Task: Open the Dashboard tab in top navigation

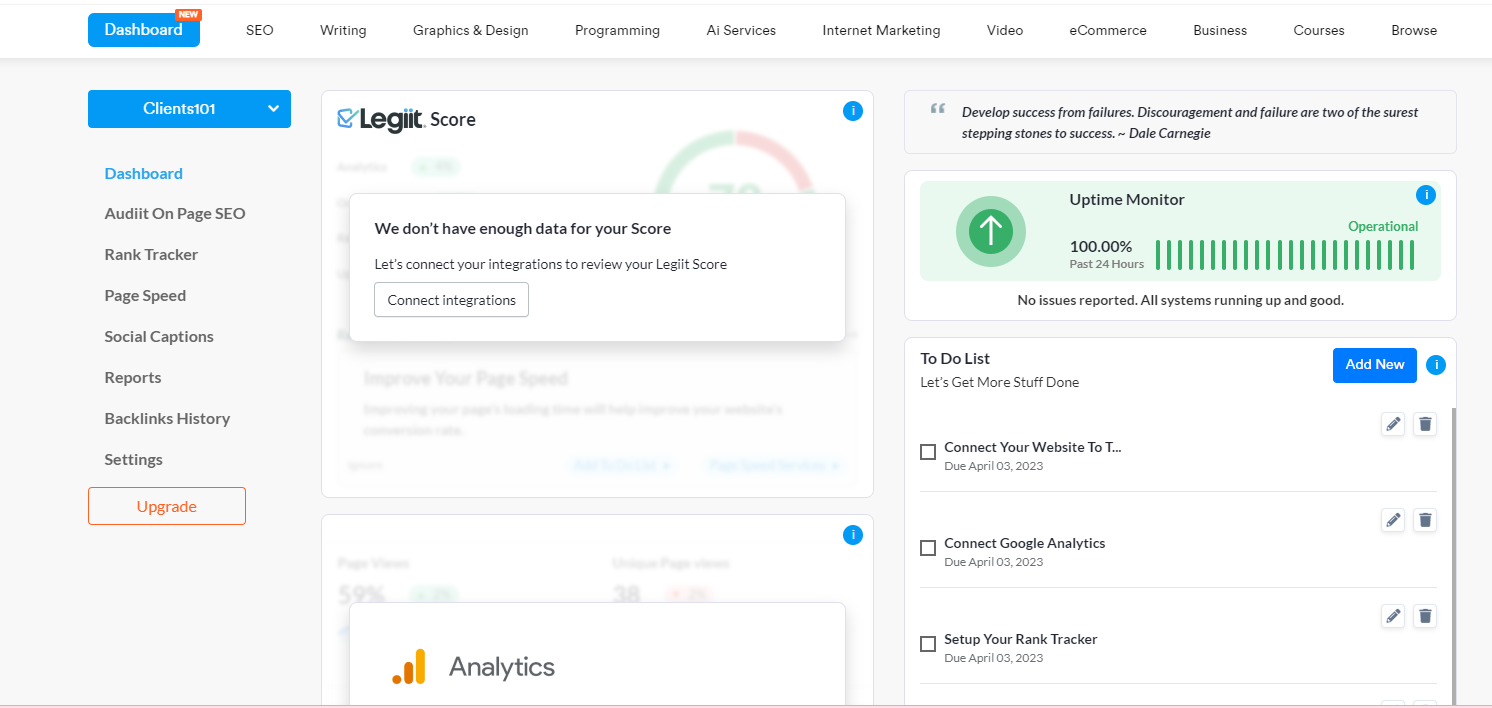Action: (x=144, y=30)
